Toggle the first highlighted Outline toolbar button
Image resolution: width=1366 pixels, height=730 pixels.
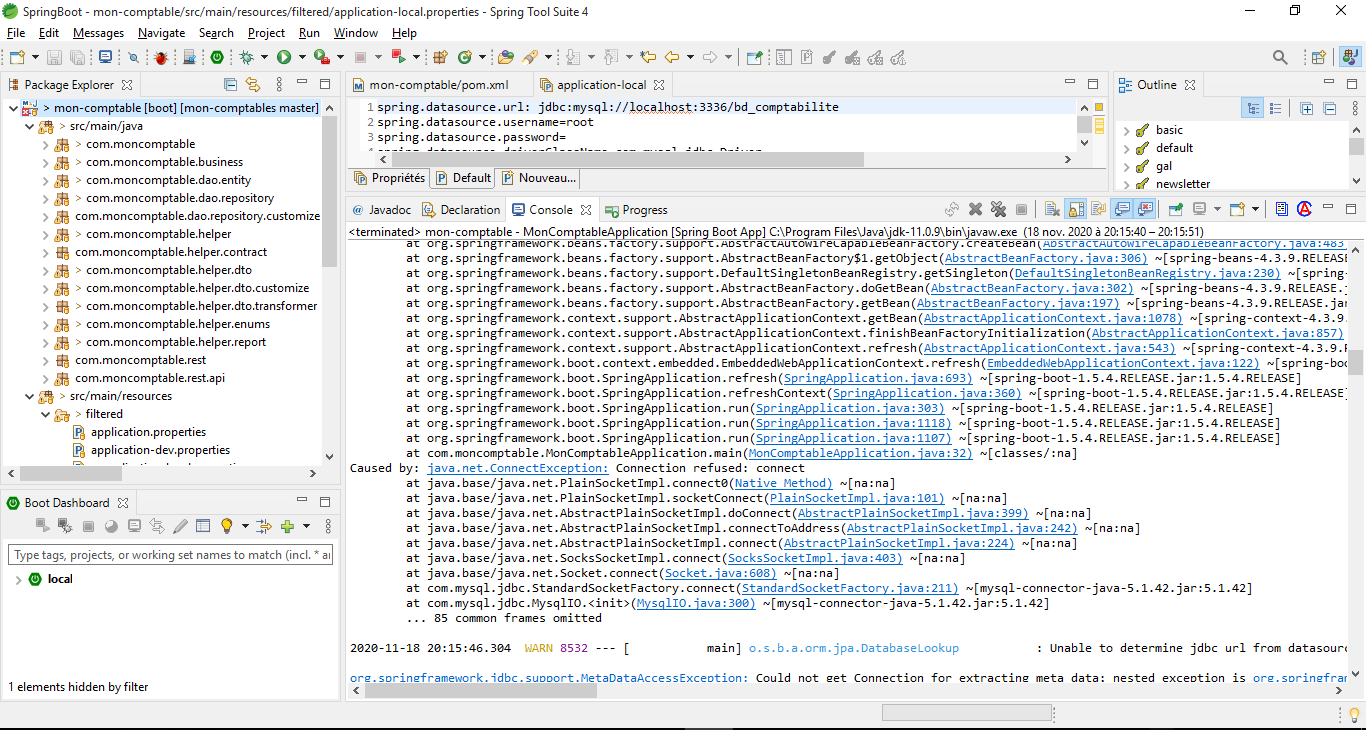(x=1252, y=108)
